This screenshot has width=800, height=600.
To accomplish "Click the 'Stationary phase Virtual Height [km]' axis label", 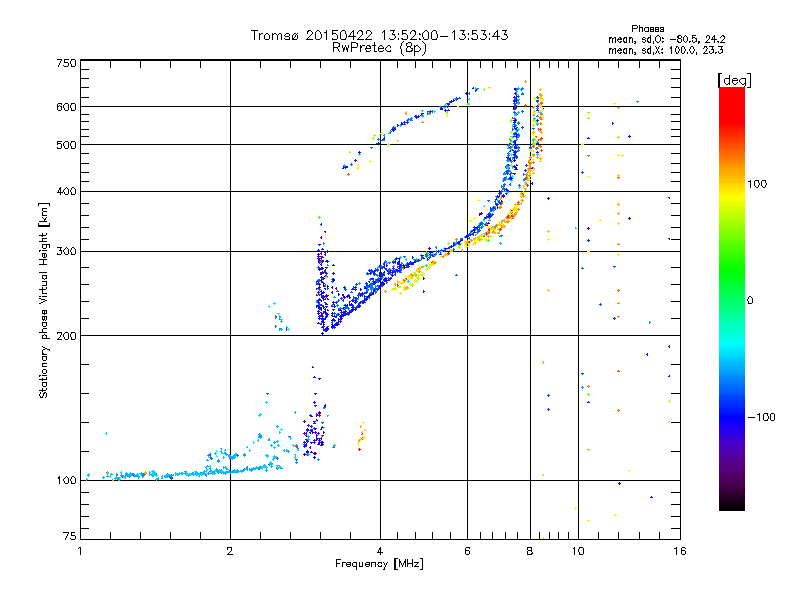I will 44,300.
